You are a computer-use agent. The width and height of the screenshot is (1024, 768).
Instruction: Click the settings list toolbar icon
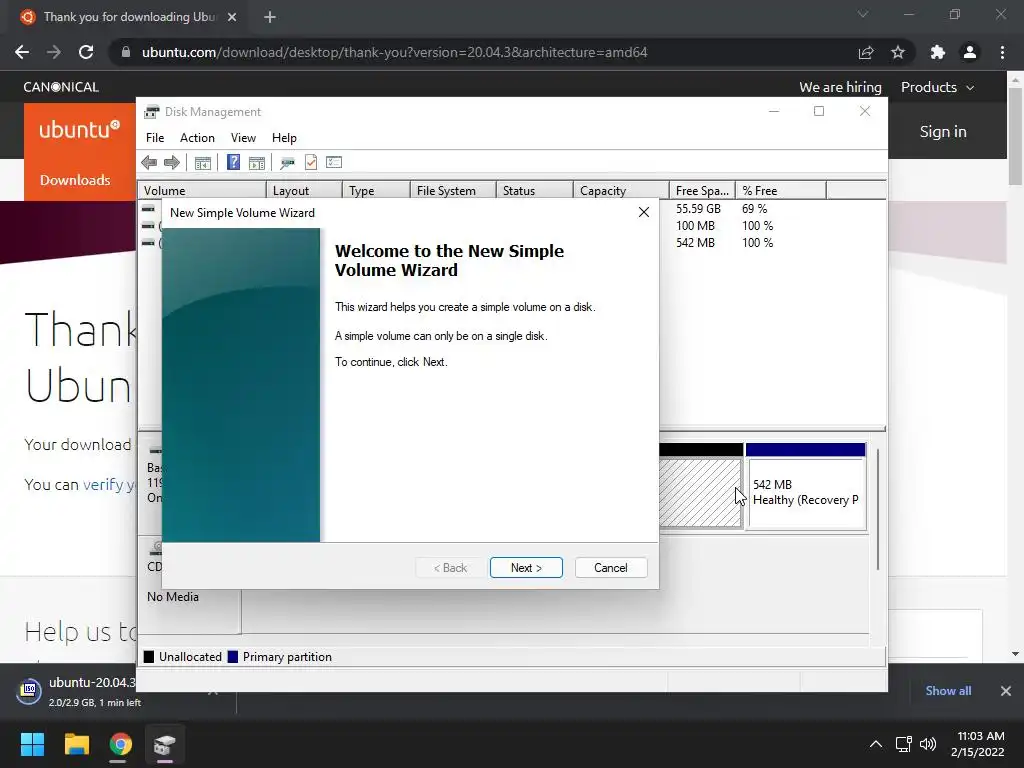point(334,162)
